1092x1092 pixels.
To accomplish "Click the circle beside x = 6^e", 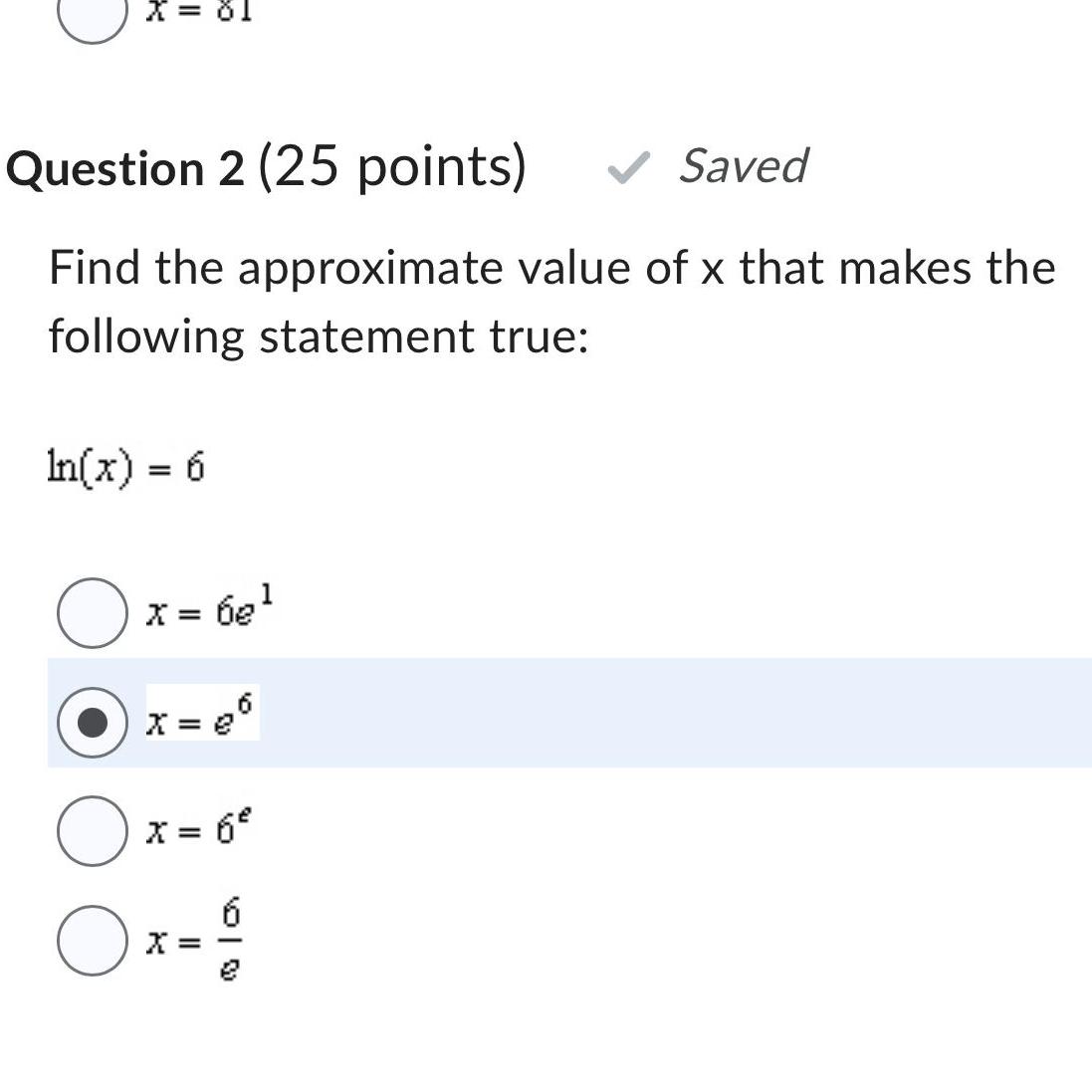I will point(92,827).
